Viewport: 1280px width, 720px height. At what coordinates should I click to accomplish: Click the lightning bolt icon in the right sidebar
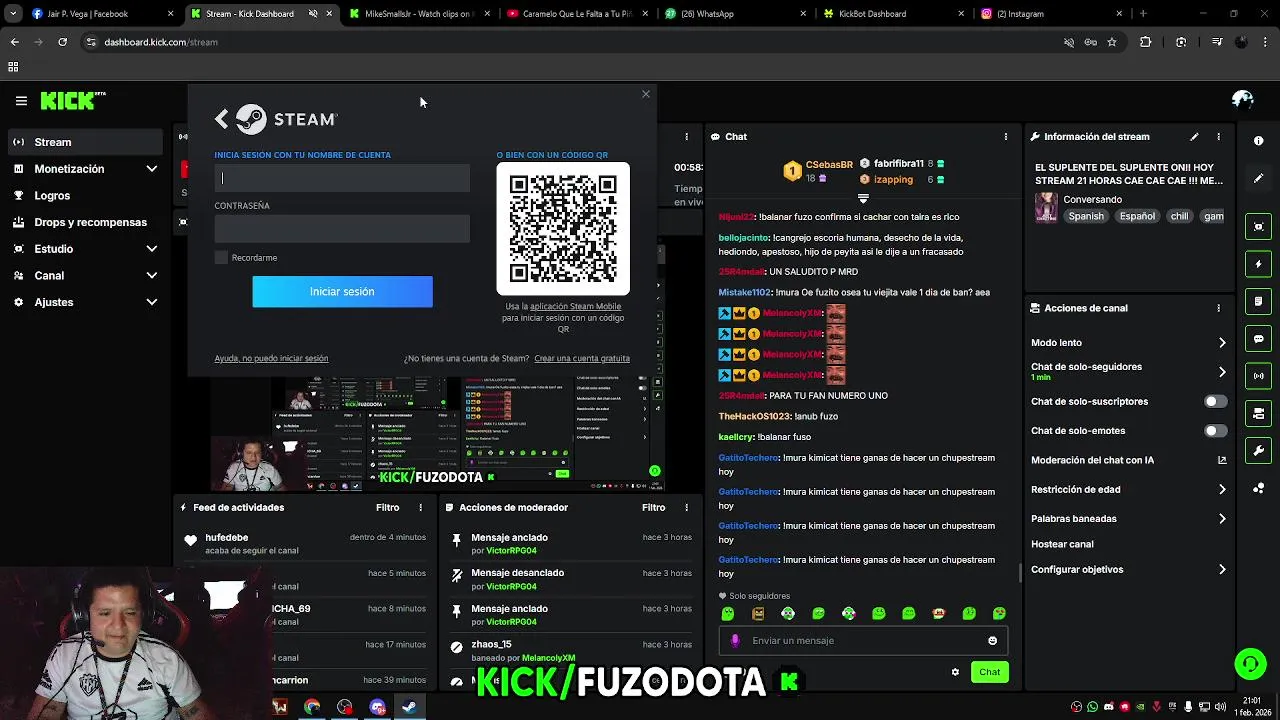1259,264
